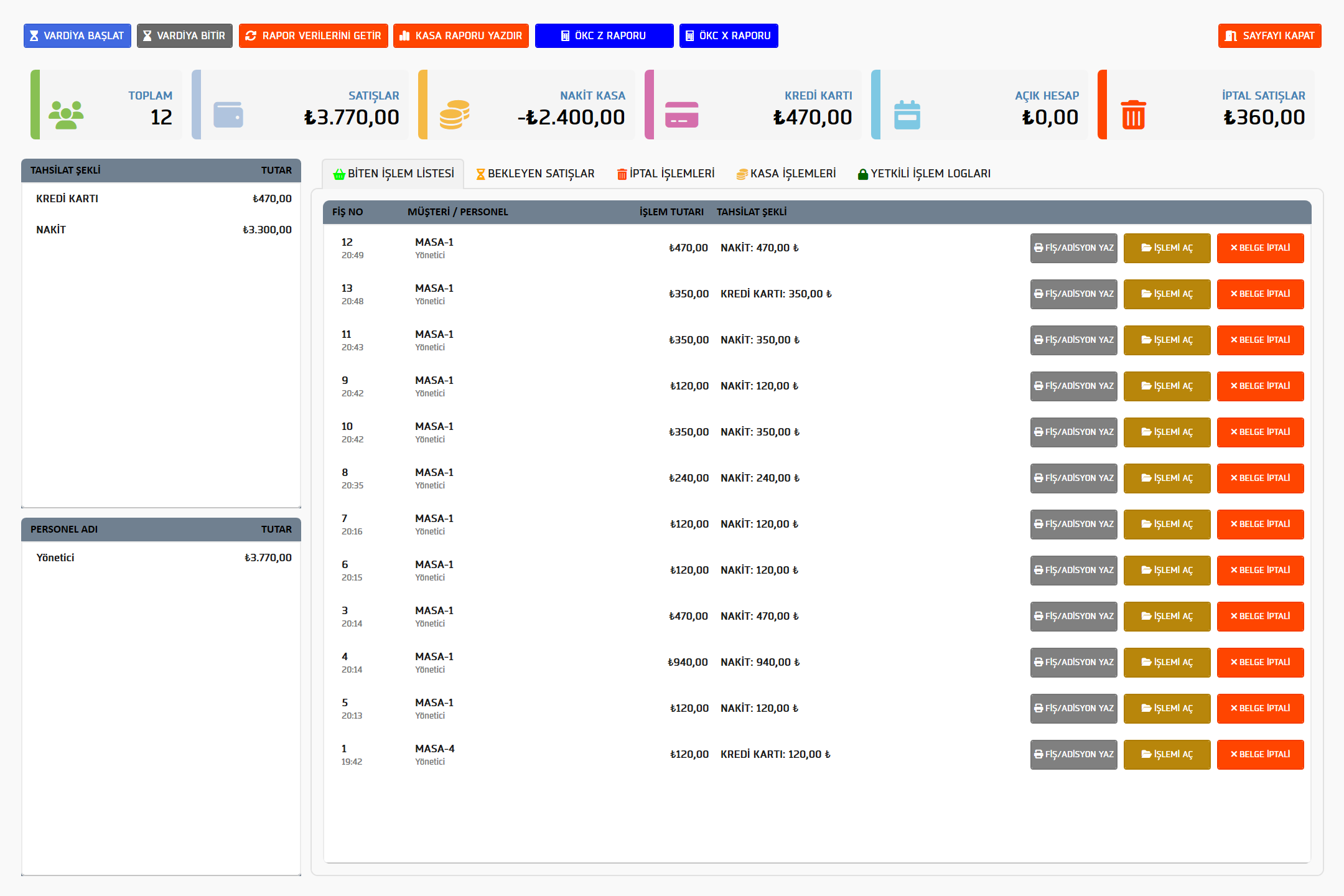Switch to the Bekleyen Satışlar tab
1344x896 pixels.
coord(535,174)
